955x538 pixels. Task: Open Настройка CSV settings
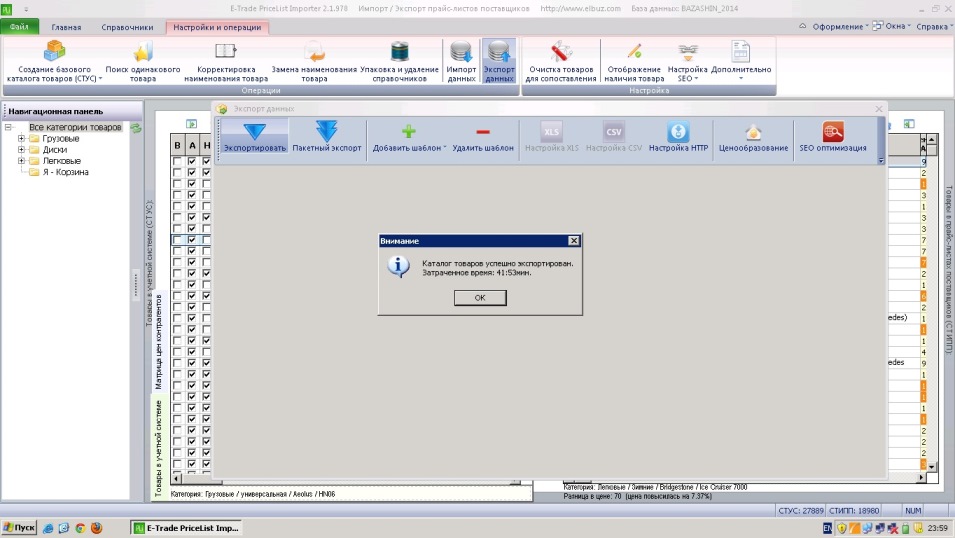614,136
